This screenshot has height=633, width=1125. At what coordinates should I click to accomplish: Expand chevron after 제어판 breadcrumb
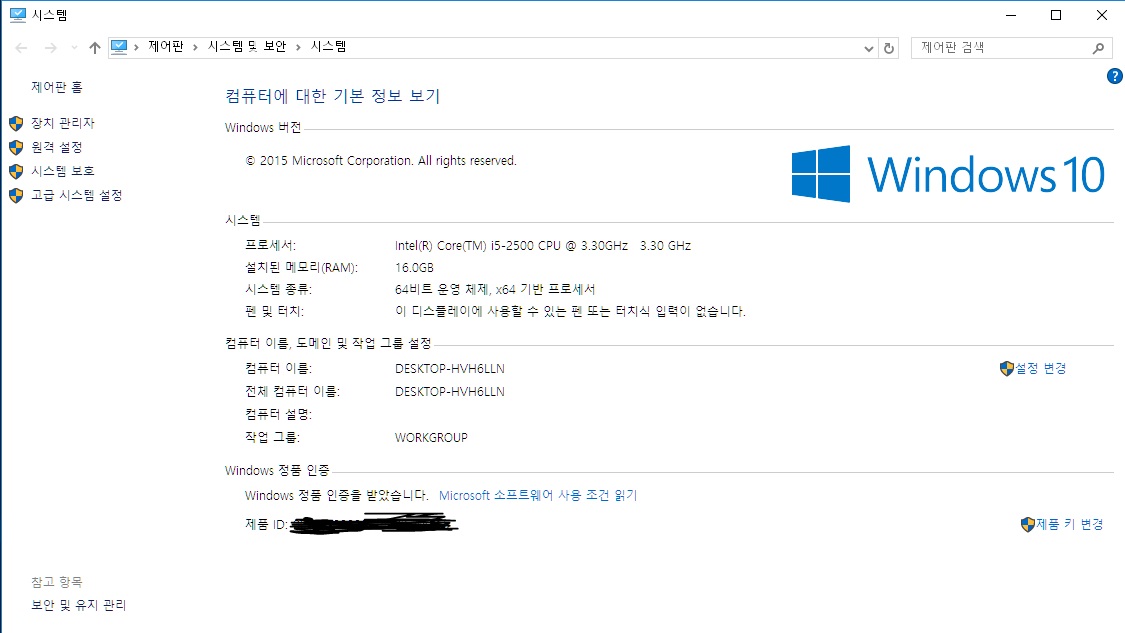(x=195, y=47)
